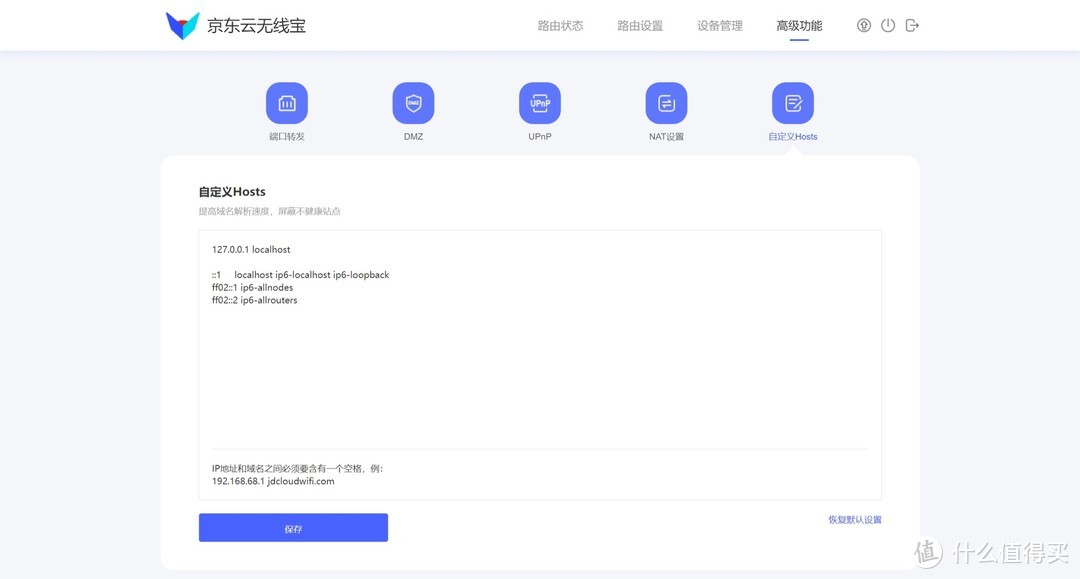Image resolution: width=1080 pixels, height=579 pixels.
Task: Open the 路由设置 menu
Action: [639, 25]
